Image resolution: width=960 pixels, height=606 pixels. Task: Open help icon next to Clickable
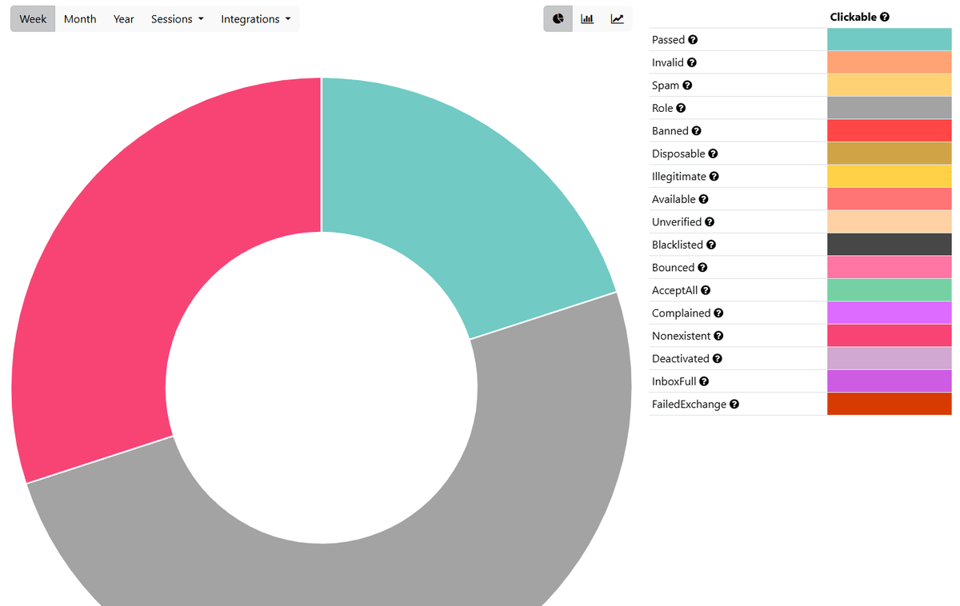pyautogui.click(x=885, y=17)
